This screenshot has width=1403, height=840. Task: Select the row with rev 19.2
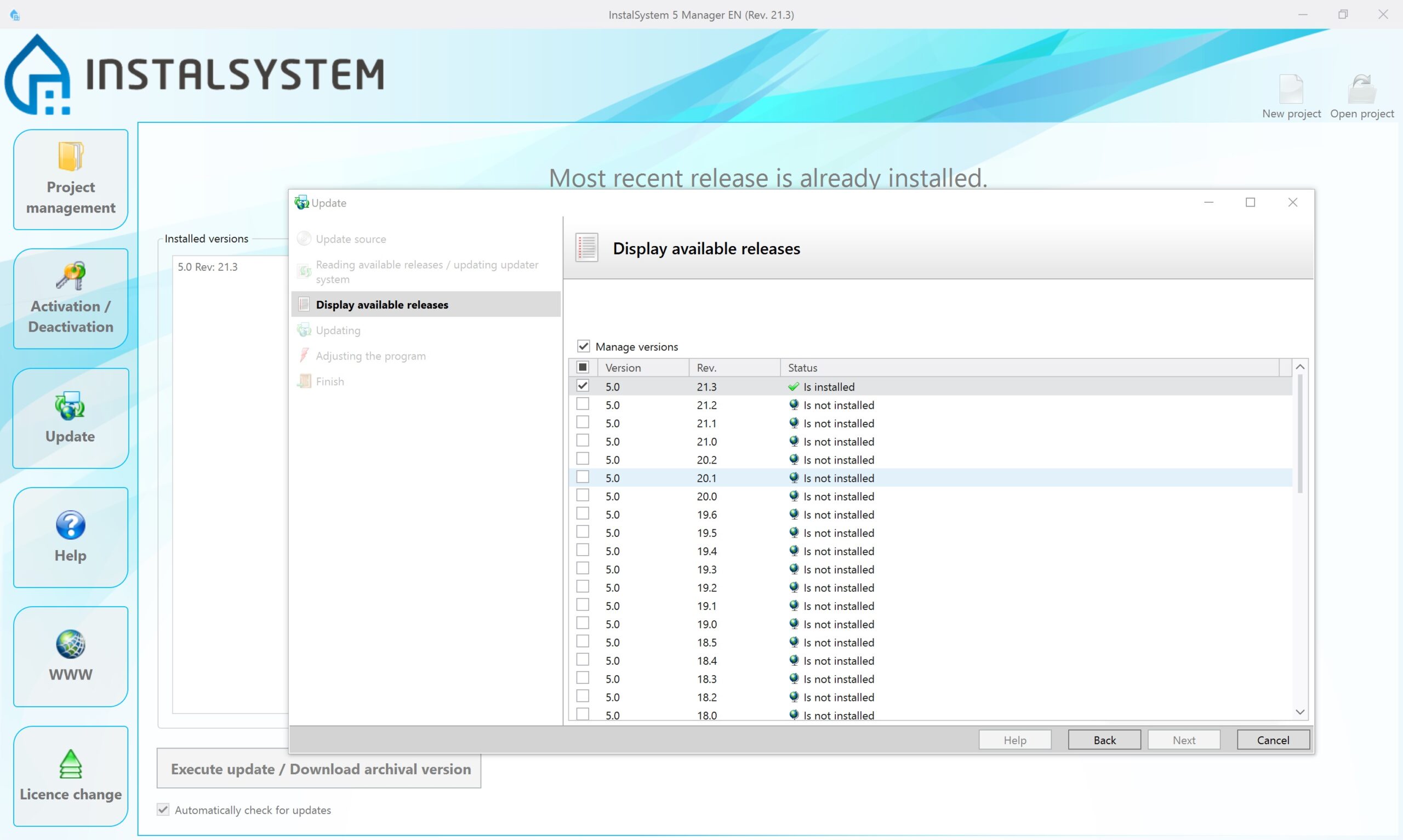point(931,587)
